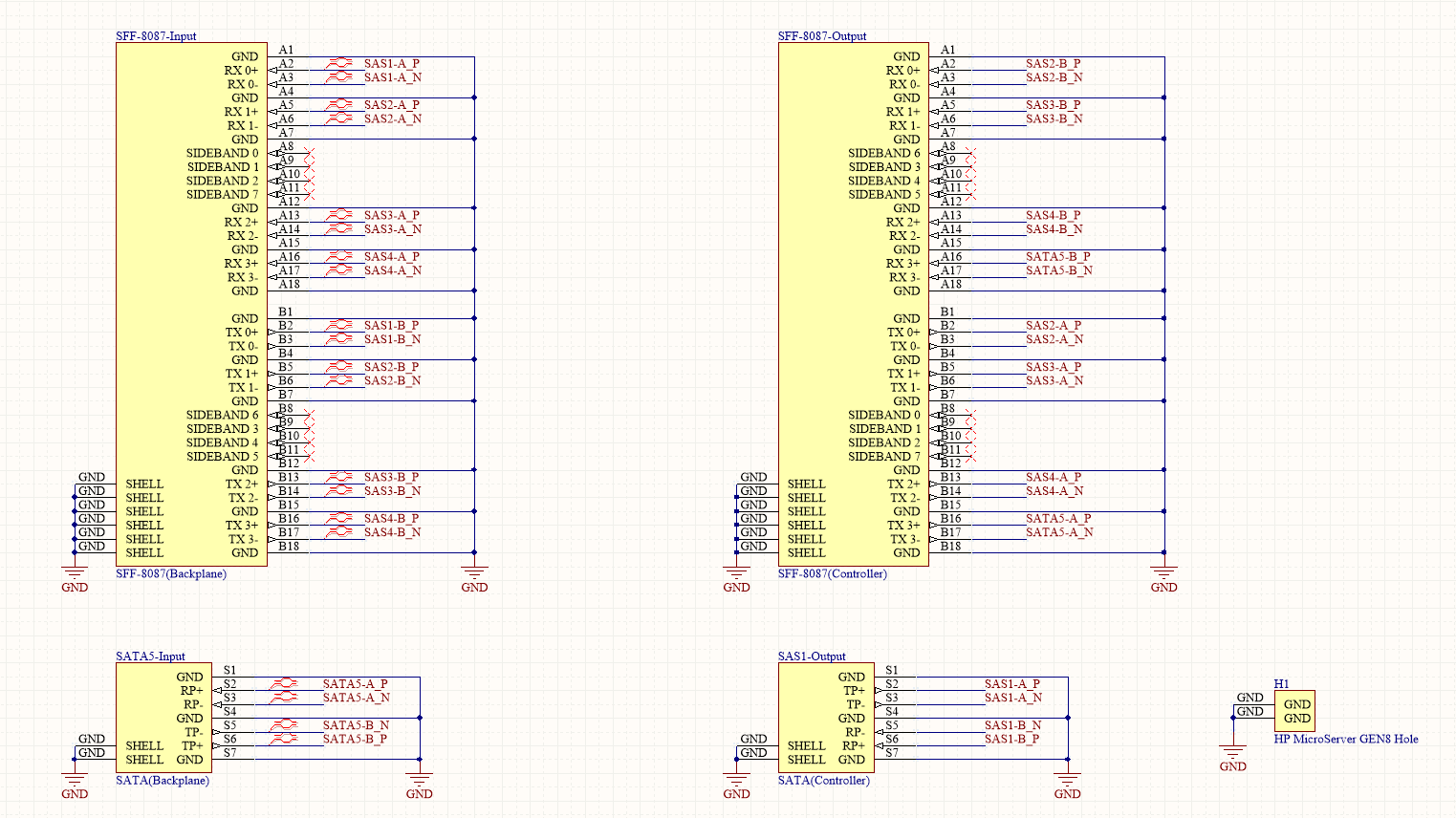Select RX 0+ pin name on SFF-8087-Input

pyautogui.click(x=241, y=71)
